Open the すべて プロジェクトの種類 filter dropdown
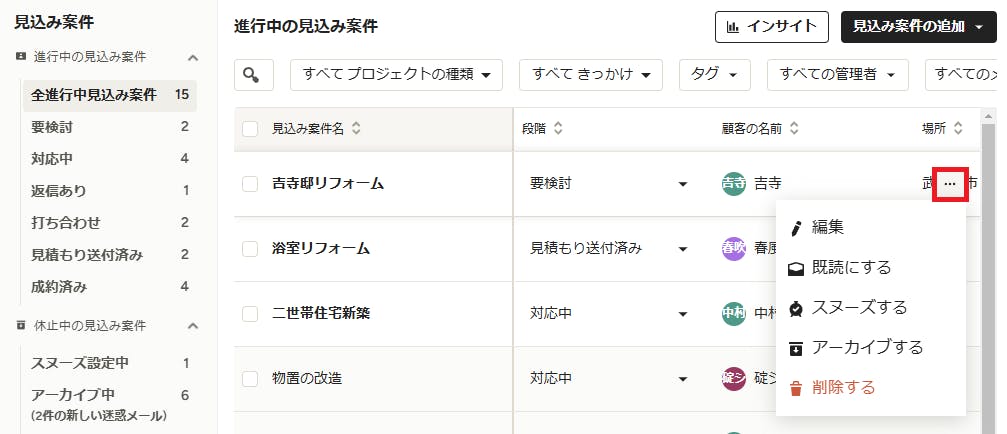The height and width of the screenshot is (434, 1007). (396, 74)
